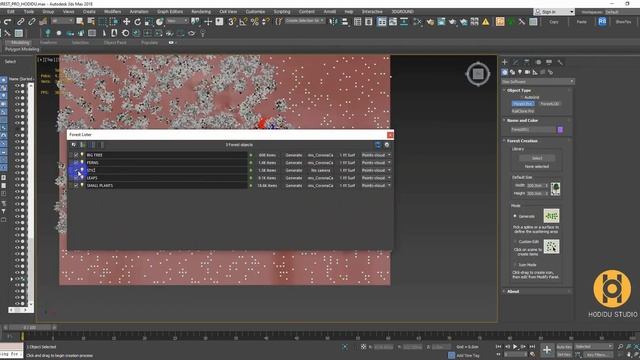Collapse the Forest Creation rollout

(x=522, y=141)
